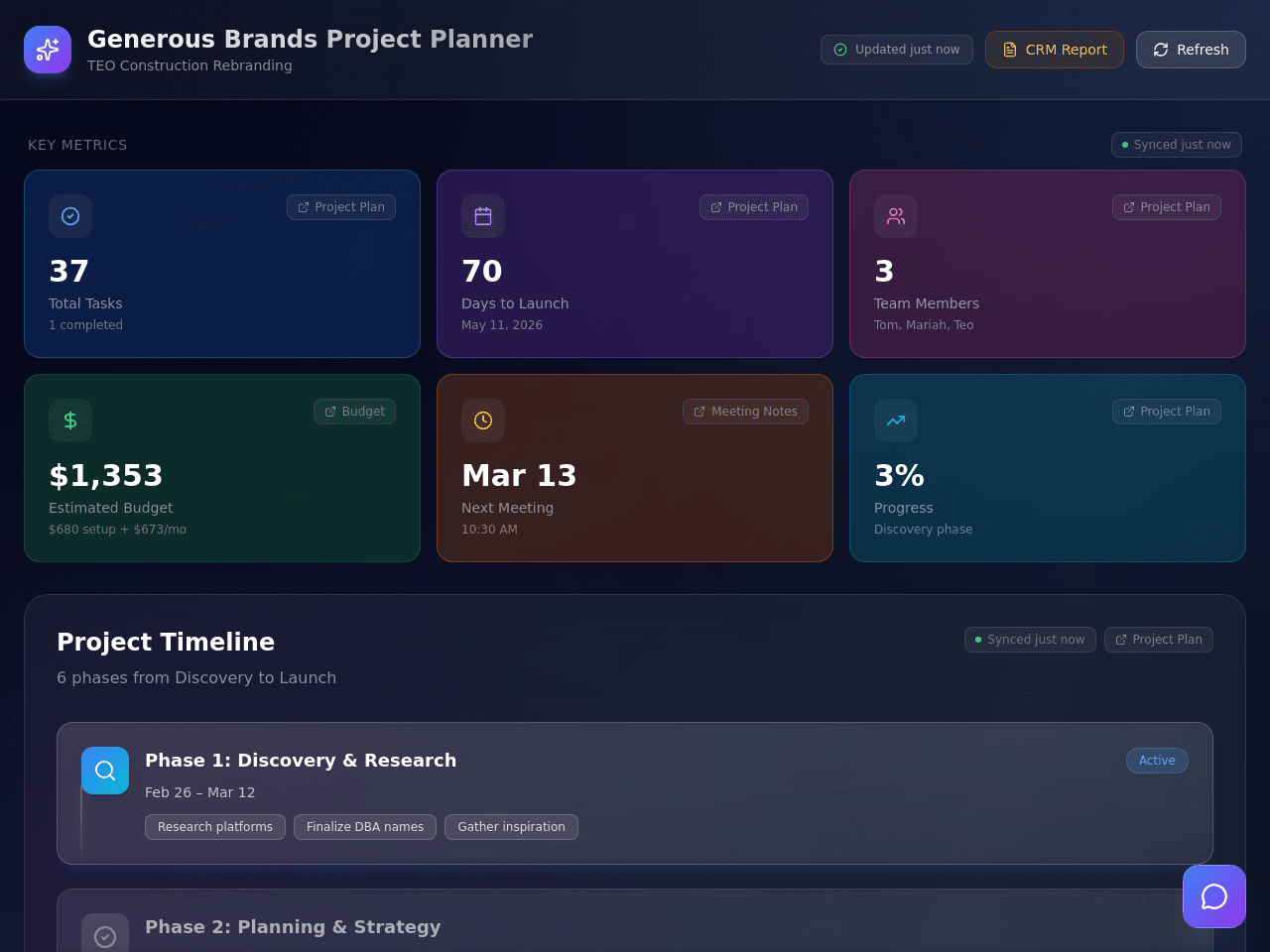Open Meeting Notes link on Next Meeting card

(745, 412)
